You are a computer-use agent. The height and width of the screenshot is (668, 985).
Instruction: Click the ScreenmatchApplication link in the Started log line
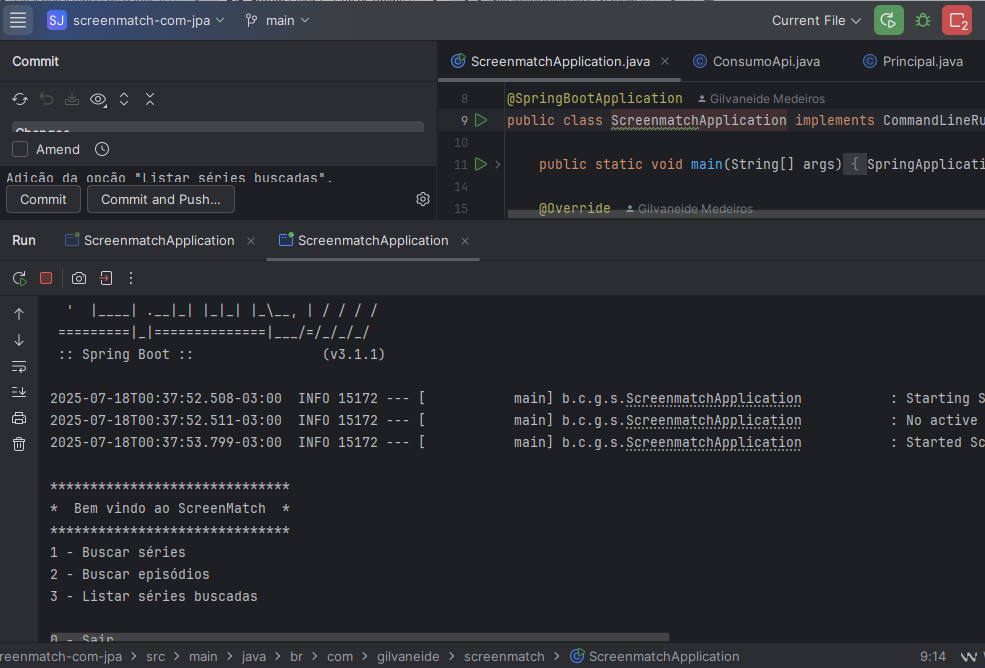[x=714, y=442]
